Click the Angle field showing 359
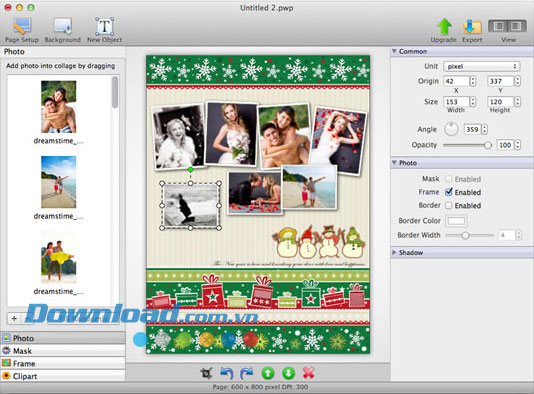 472,129
